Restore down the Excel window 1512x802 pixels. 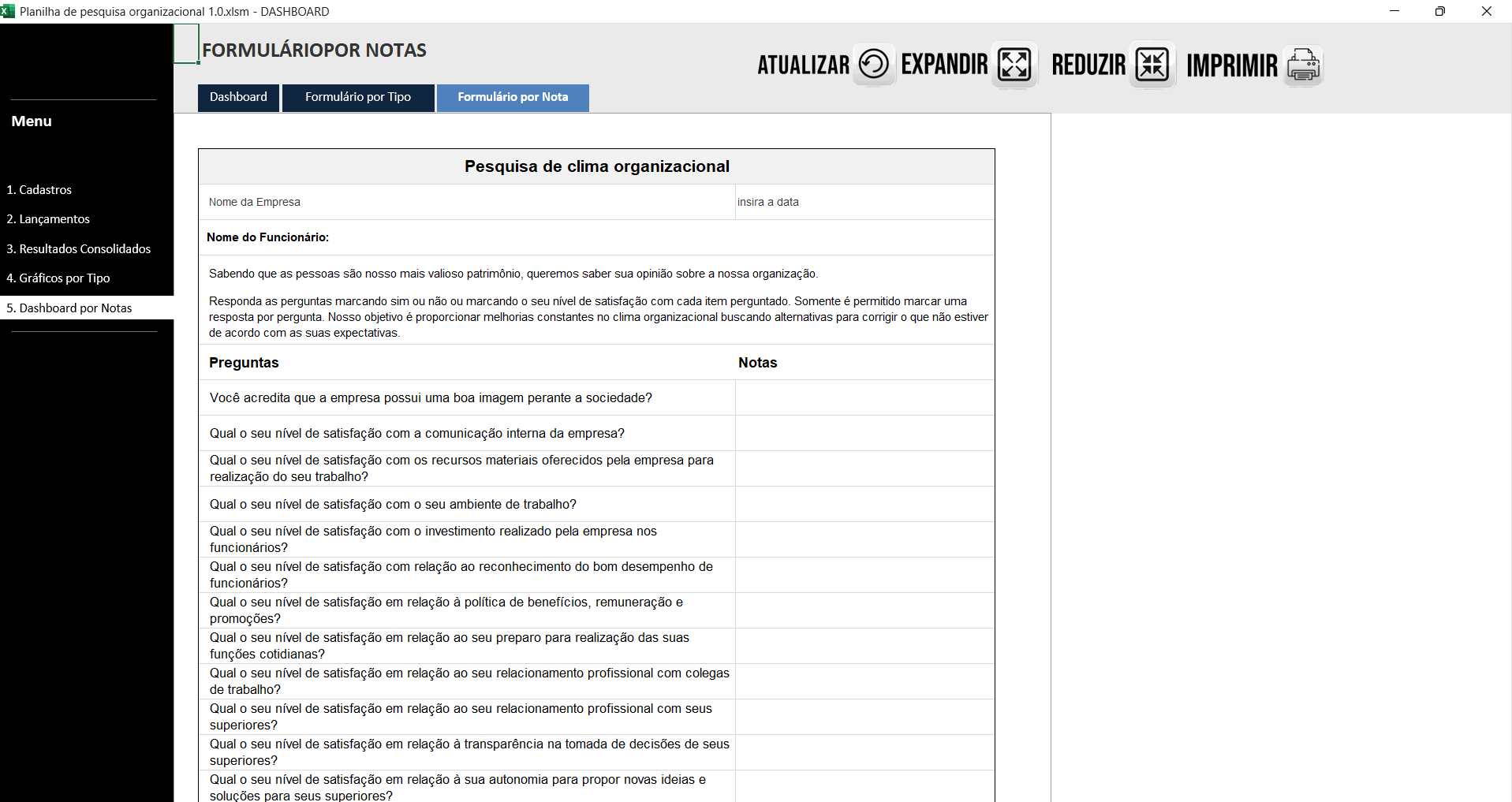click(x=1439, y=11)
